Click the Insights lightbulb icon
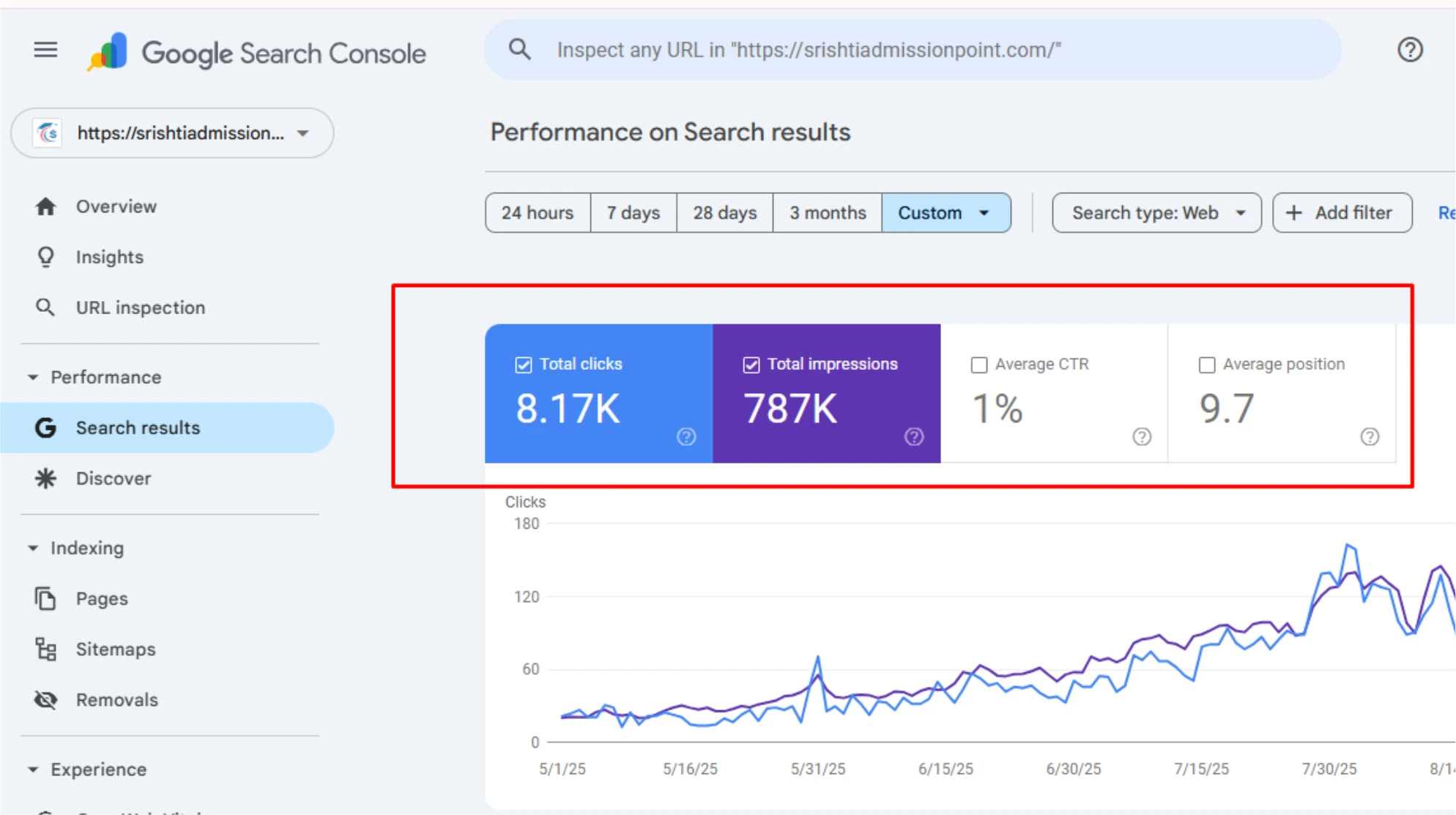 coord(45,257)
